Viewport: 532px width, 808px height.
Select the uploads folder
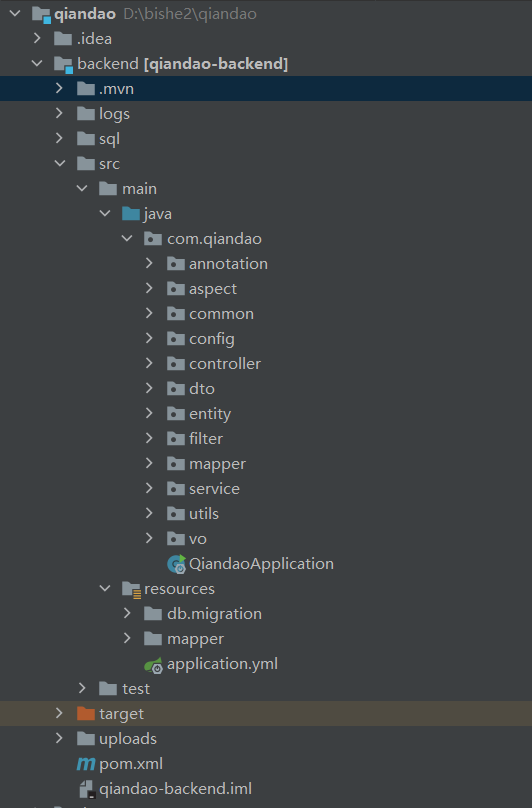[127, 738]
